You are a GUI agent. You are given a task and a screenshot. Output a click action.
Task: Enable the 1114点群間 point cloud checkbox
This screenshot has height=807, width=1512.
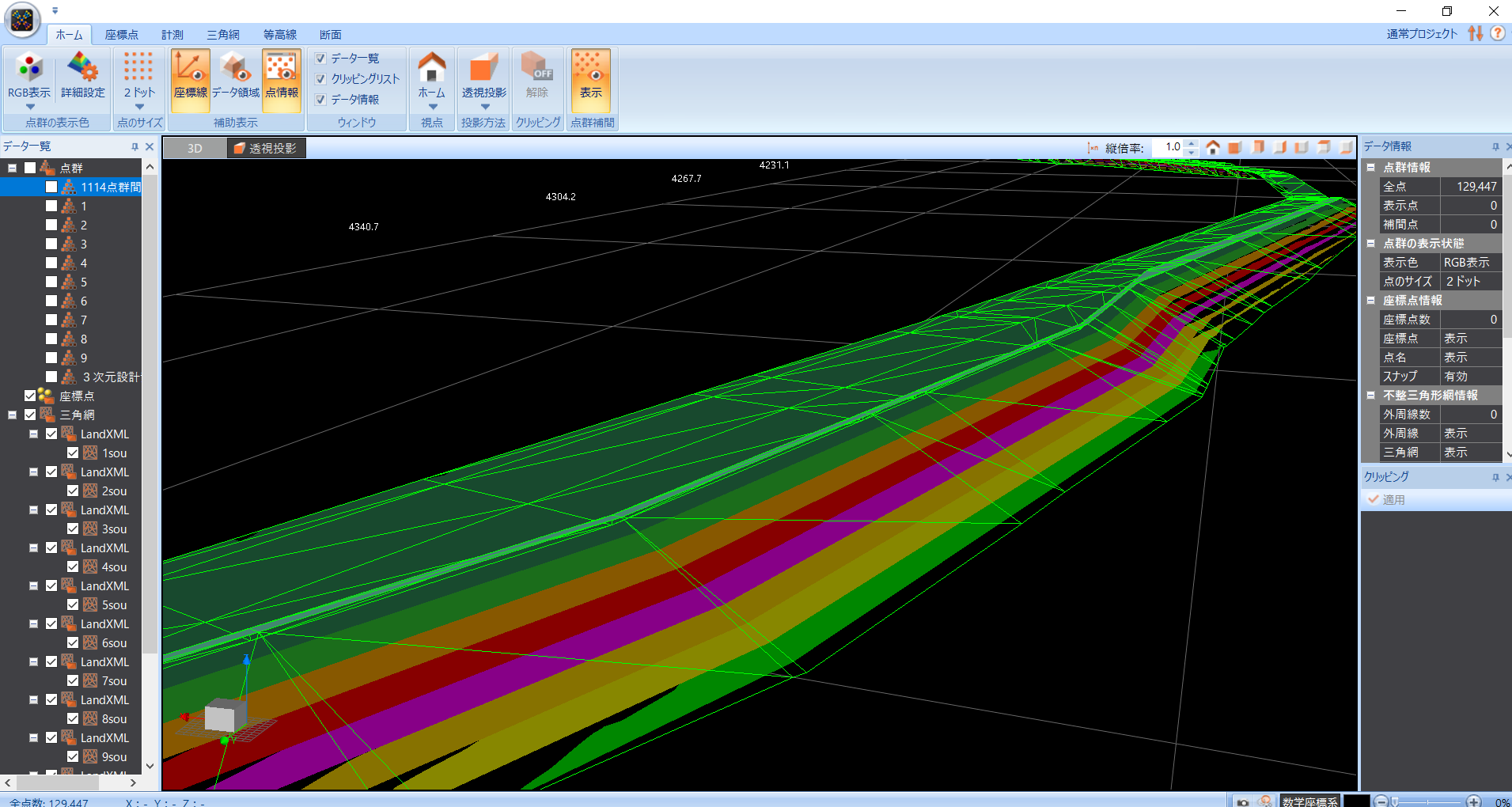pos(51,188)
